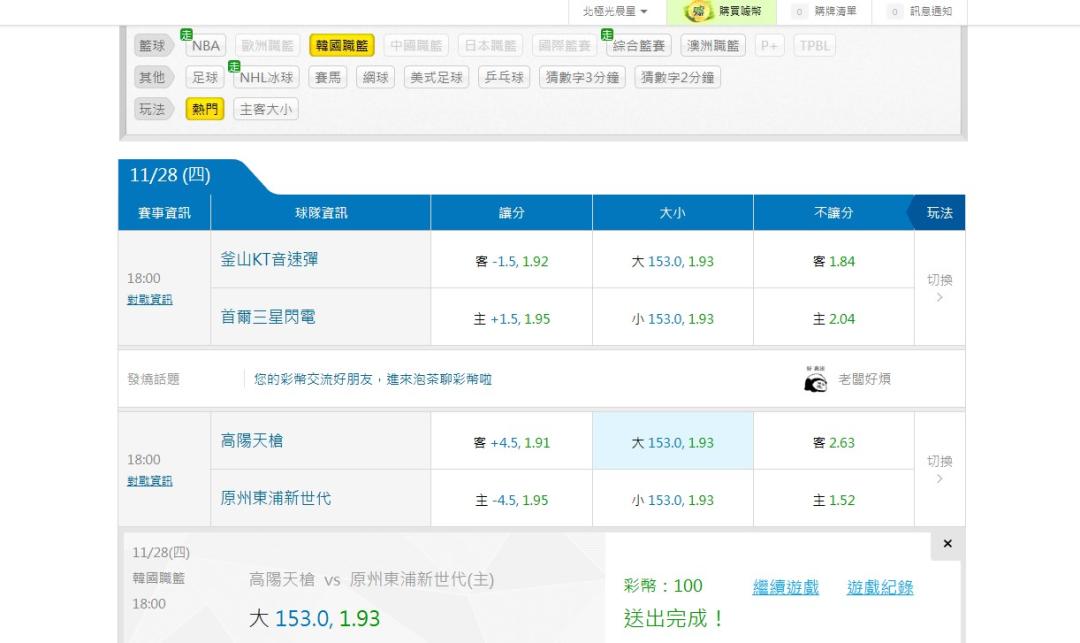Click the 送出完成！ confirmation text
Screen dimensions: 1080x643
pos(674,618)
